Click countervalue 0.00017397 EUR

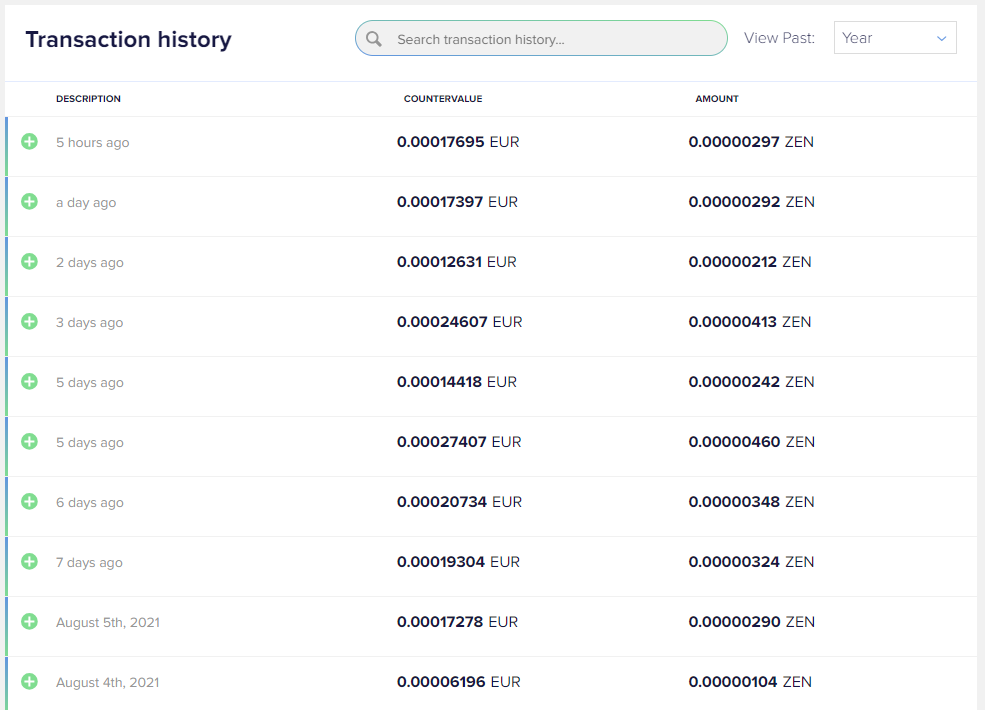coord(457,202)
